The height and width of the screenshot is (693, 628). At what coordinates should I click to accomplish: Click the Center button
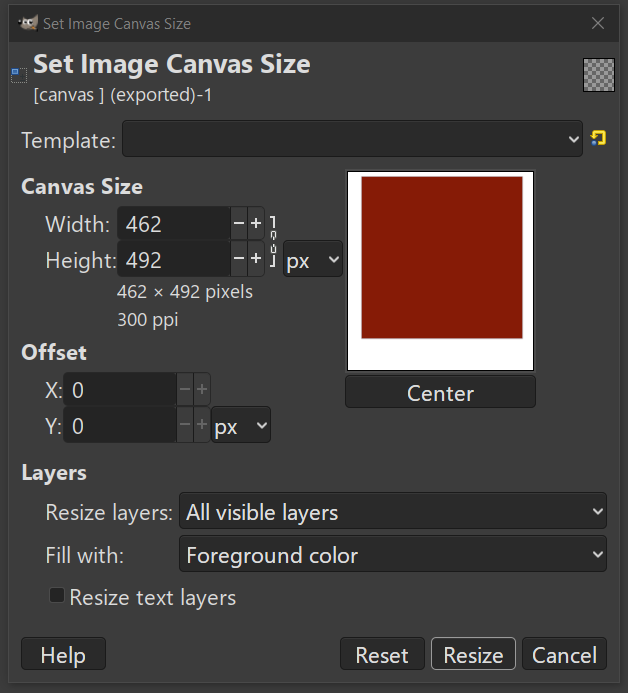(x=441, y=392)
